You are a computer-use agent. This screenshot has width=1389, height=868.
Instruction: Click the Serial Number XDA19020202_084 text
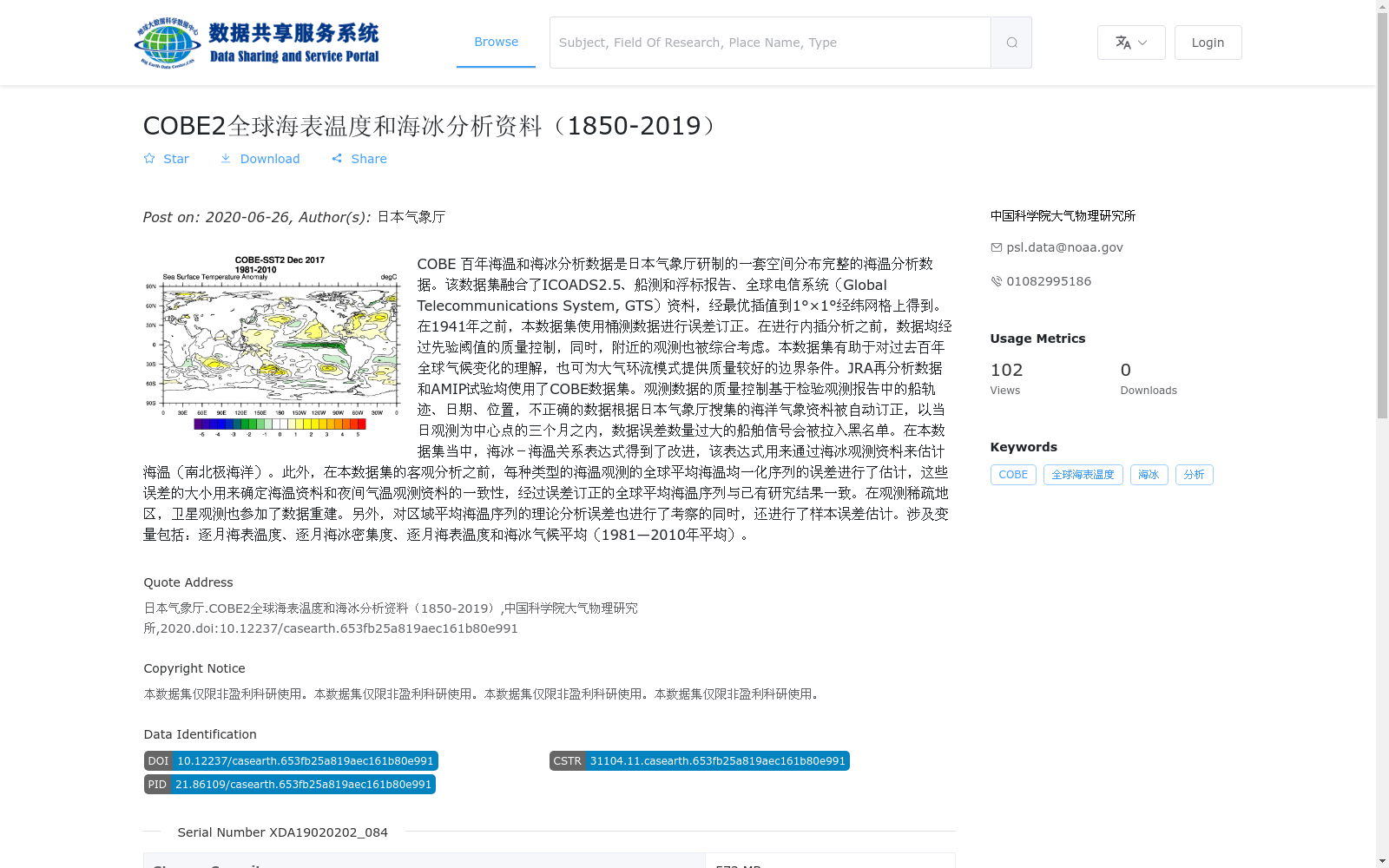282,832
